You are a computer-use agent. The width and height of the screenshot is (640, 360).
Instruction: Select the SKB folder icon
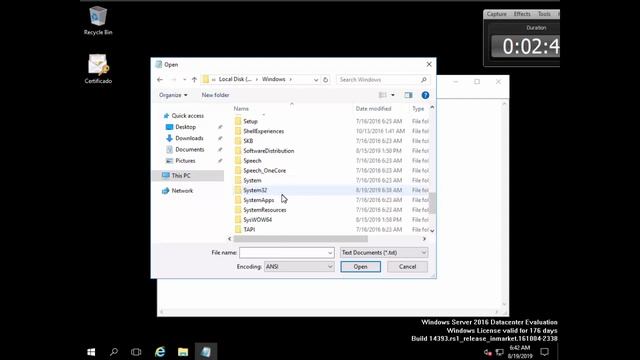pyautogui.click(x=238, y=141)
